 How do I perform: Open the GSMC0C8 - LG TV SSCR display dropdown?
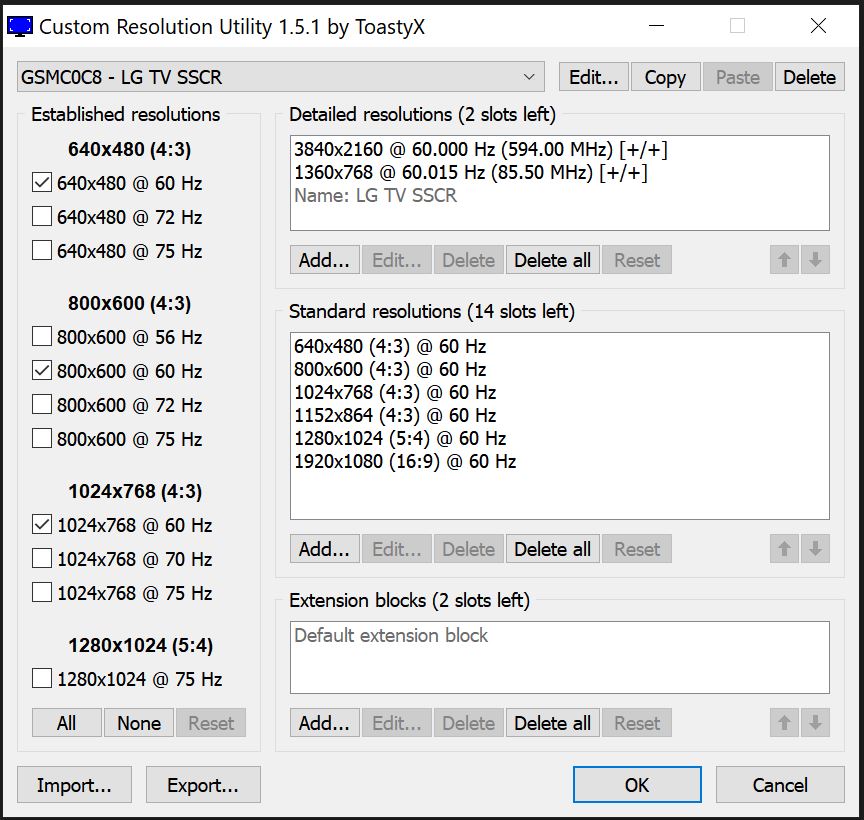(280, 77)
